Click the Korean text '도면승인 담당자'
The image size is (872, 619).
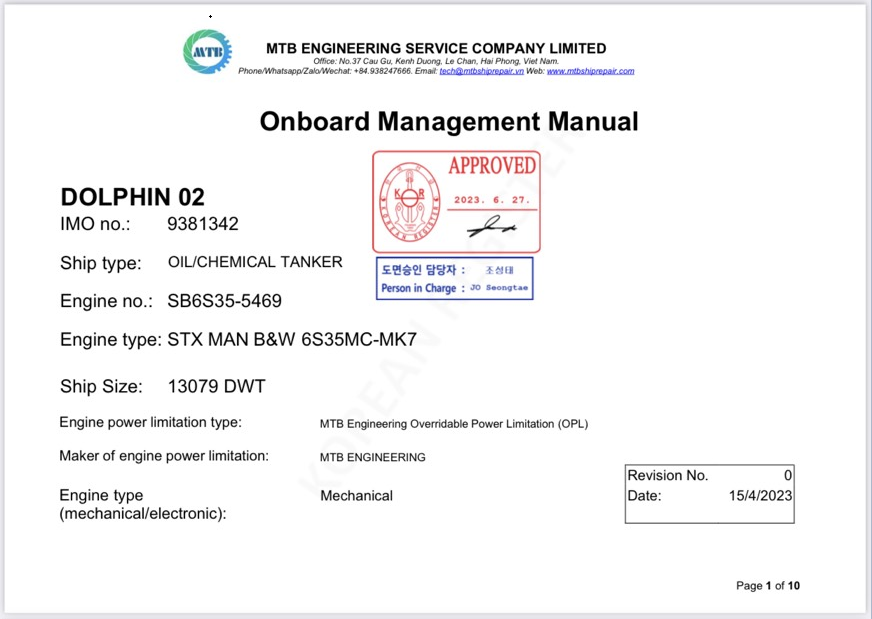(x=419, y=270)
